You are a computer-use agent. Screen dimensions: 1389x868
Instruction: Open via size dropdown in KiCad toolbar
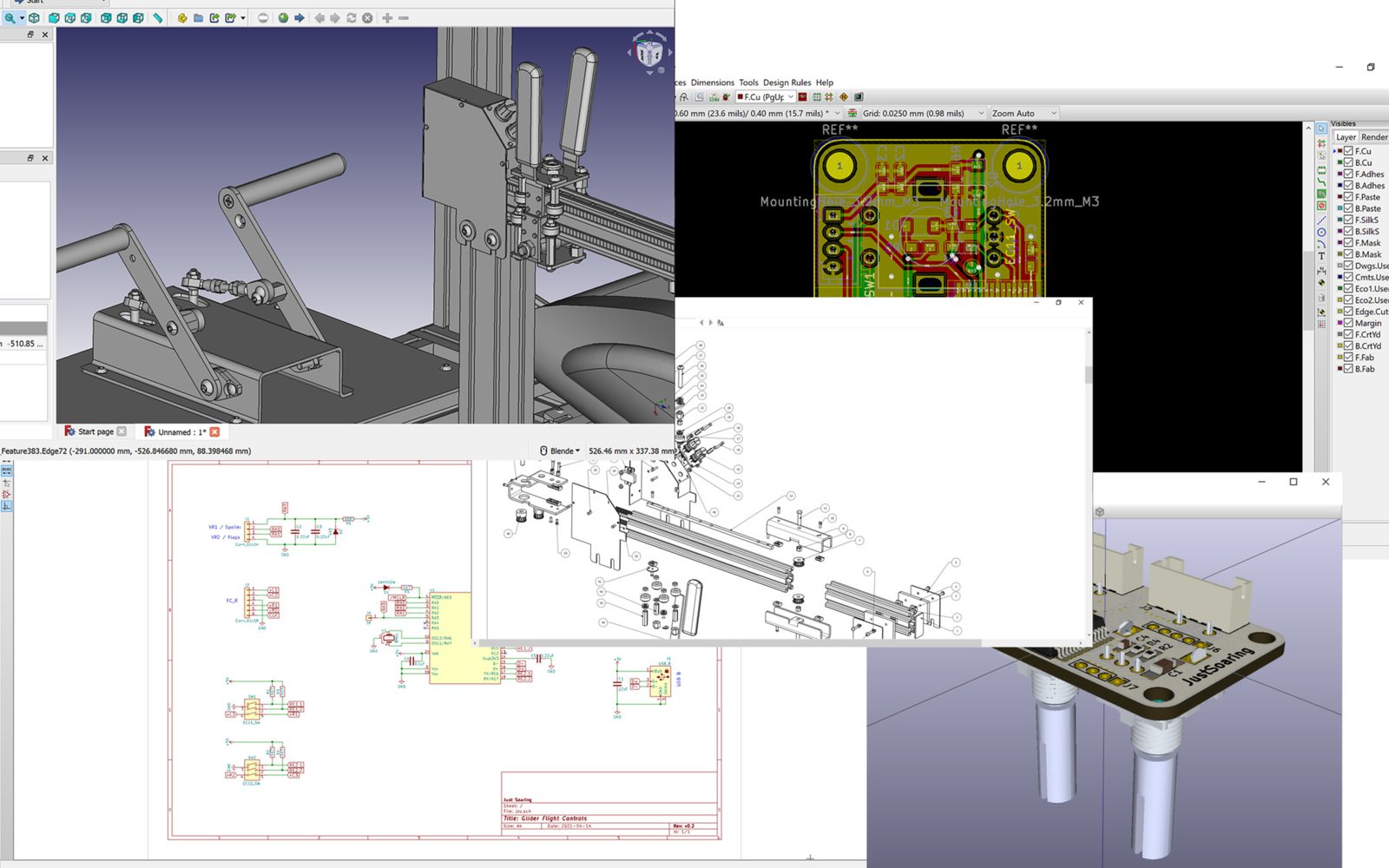757,113
